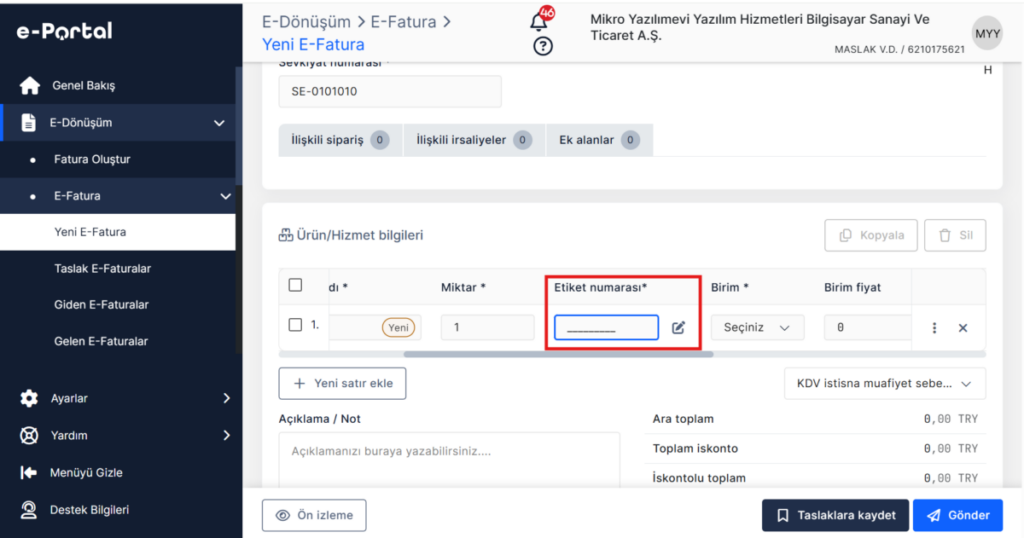Viewport: 1024px width, 538px height.
Task: Open the Etiket numarası edit pencil icon
Action: point(679,328)
